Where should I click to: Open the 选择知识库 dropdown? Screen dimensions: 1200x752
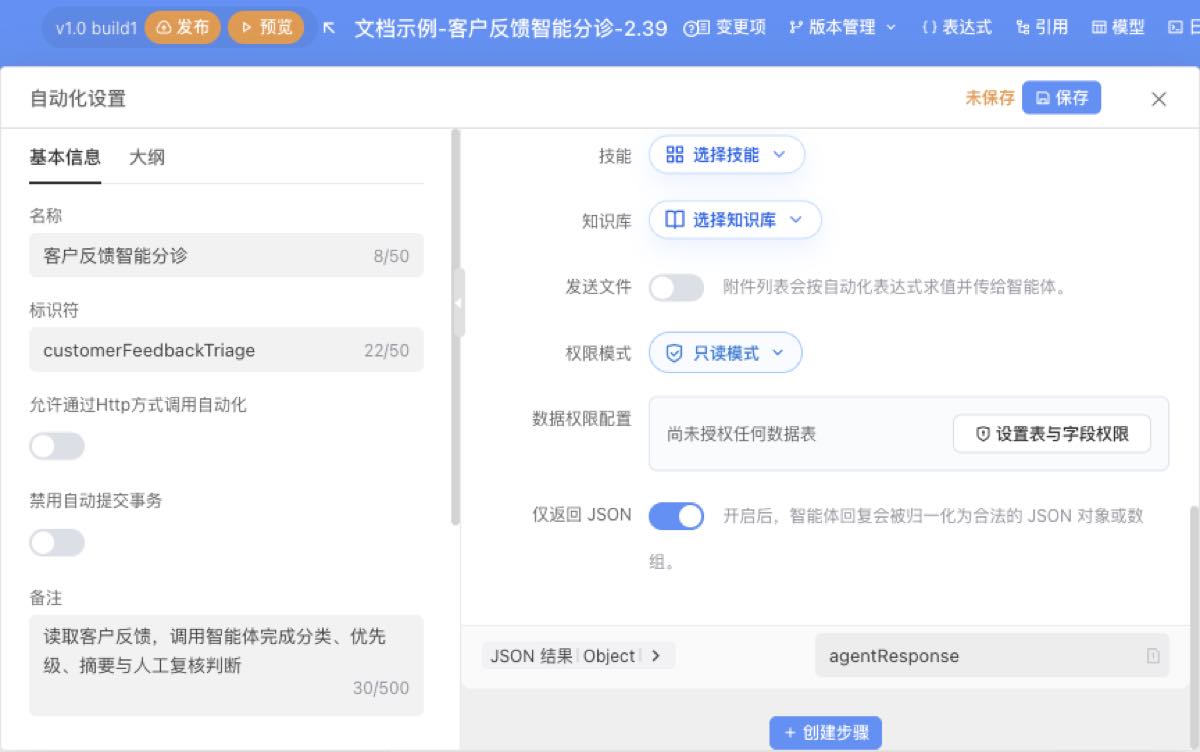pyautogui.click(x=735, y=220)
